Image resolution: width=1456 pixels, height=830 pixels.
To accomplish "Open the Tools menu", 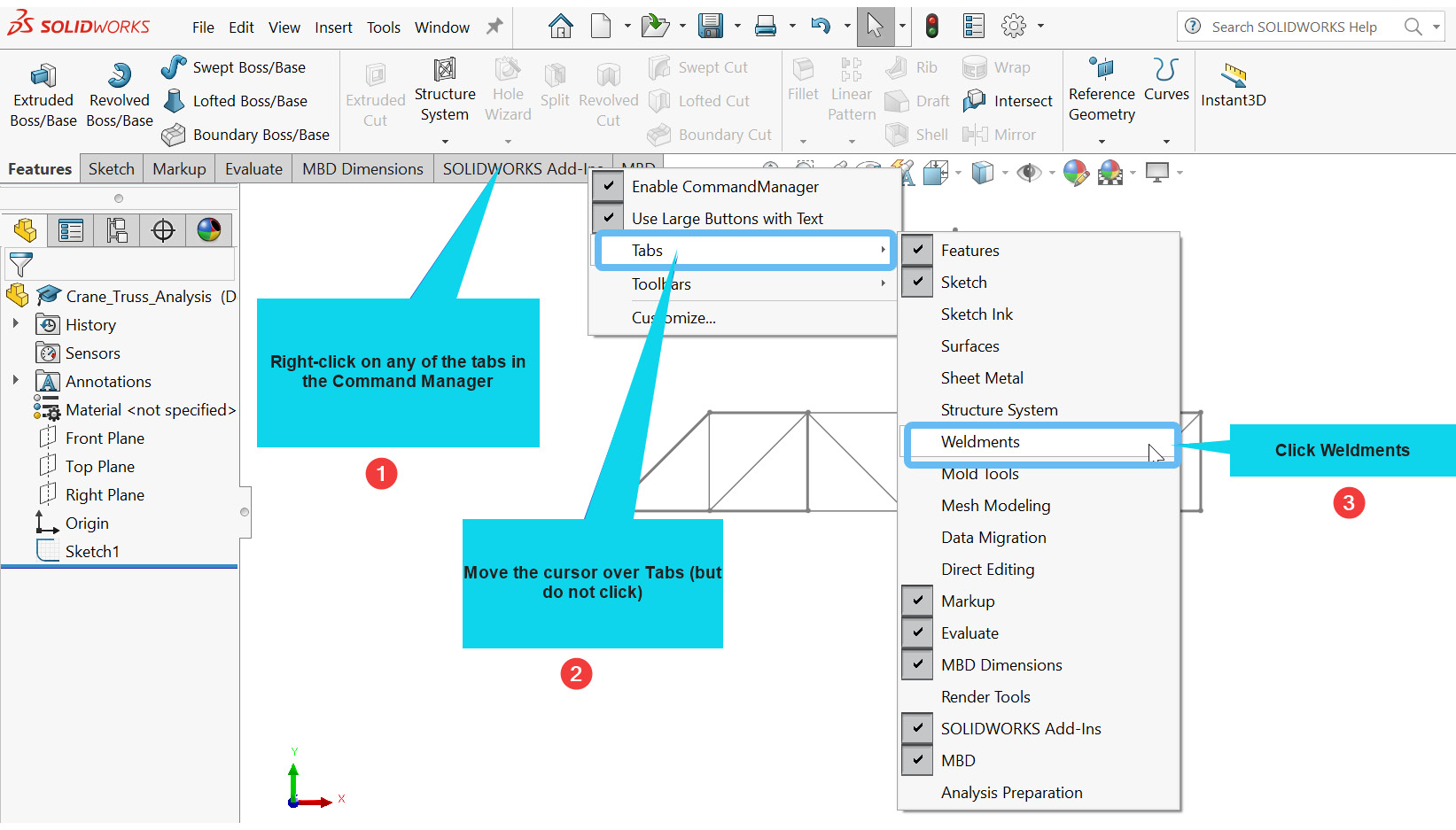I will click(x=384, y=27).
